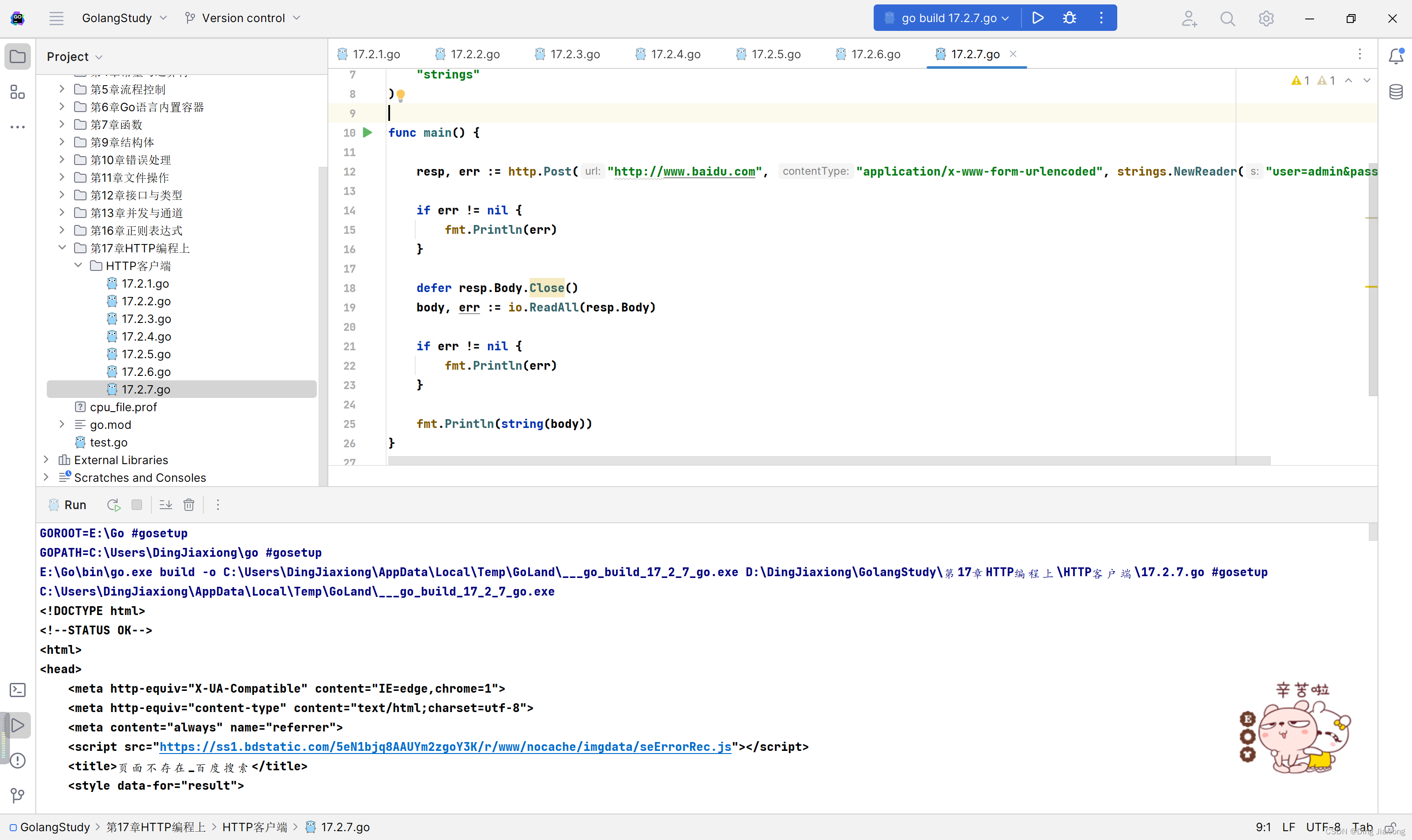
Task: Click the 9:1 cursor position indicator
Action: coord(1263,827)
